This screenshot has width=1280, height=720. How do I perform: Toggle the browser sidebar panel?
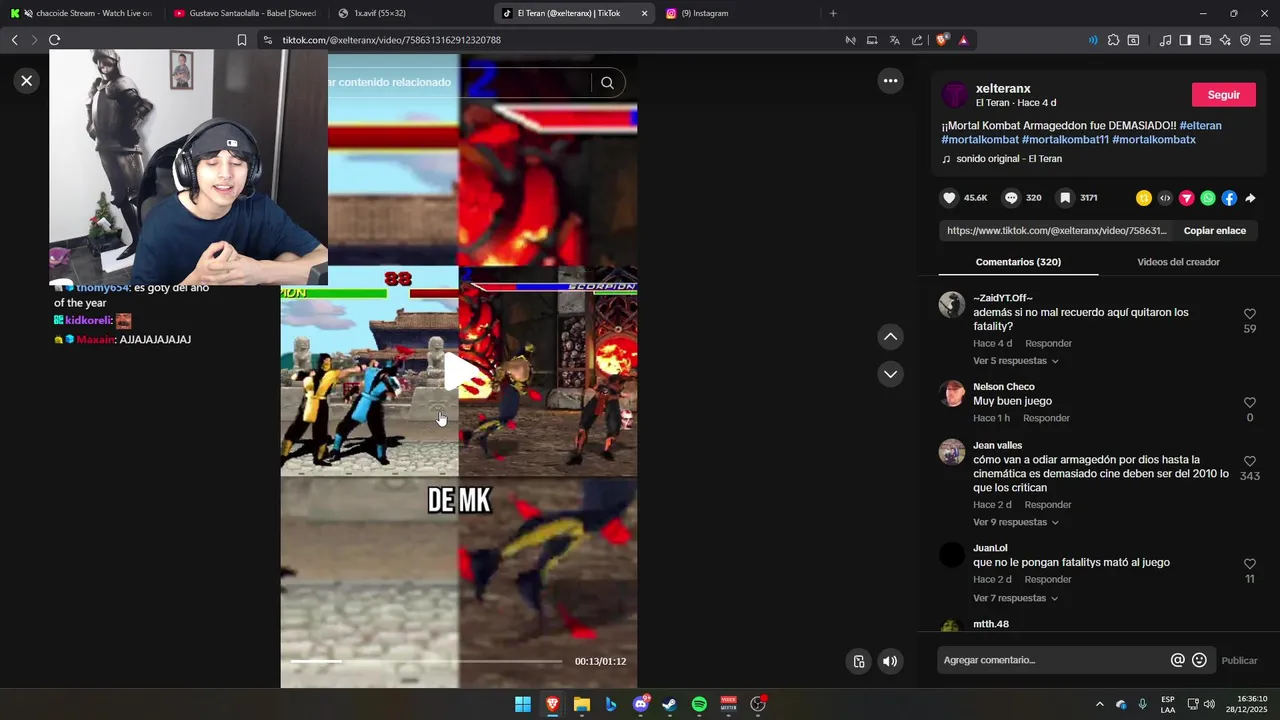tap(1185, 40)
